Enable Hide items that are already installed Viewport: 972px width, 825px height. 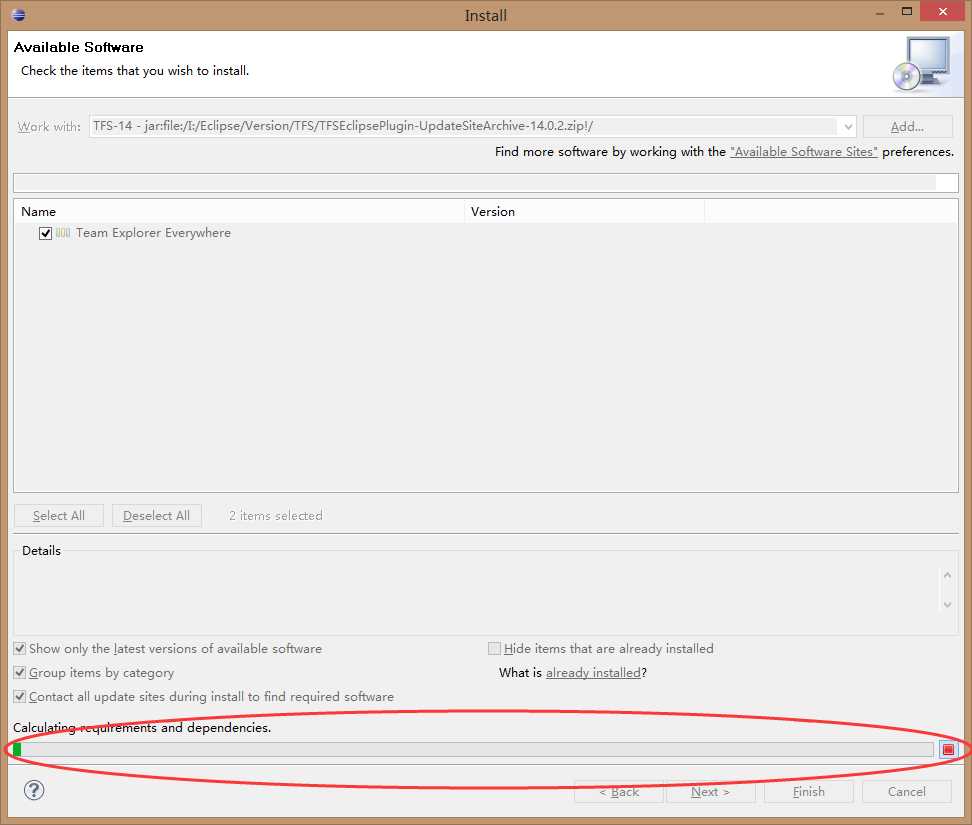494,648
